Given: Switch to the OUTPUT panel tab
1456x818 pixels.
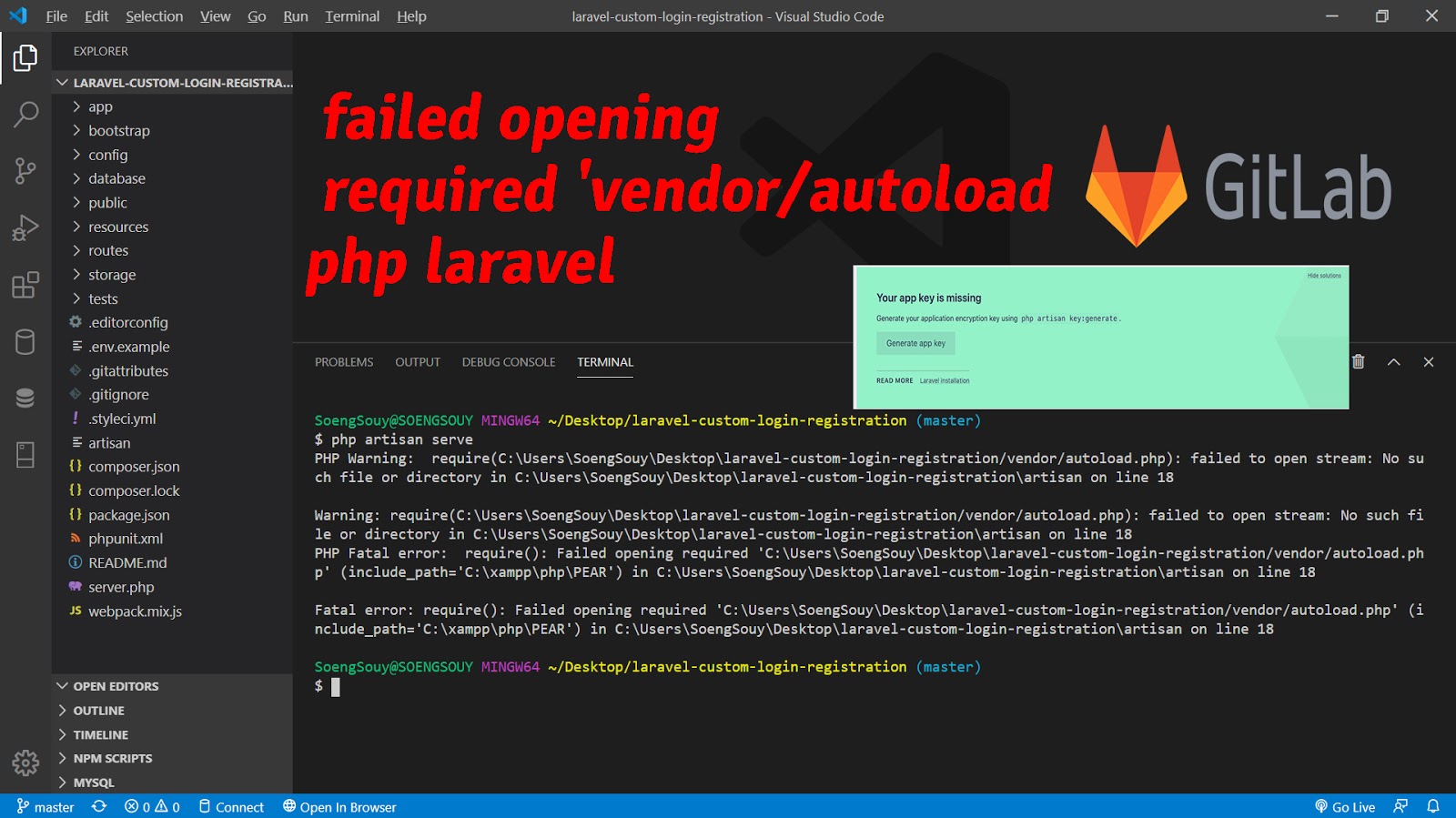Looking at the screenshot, I should (x=418, y=362).
